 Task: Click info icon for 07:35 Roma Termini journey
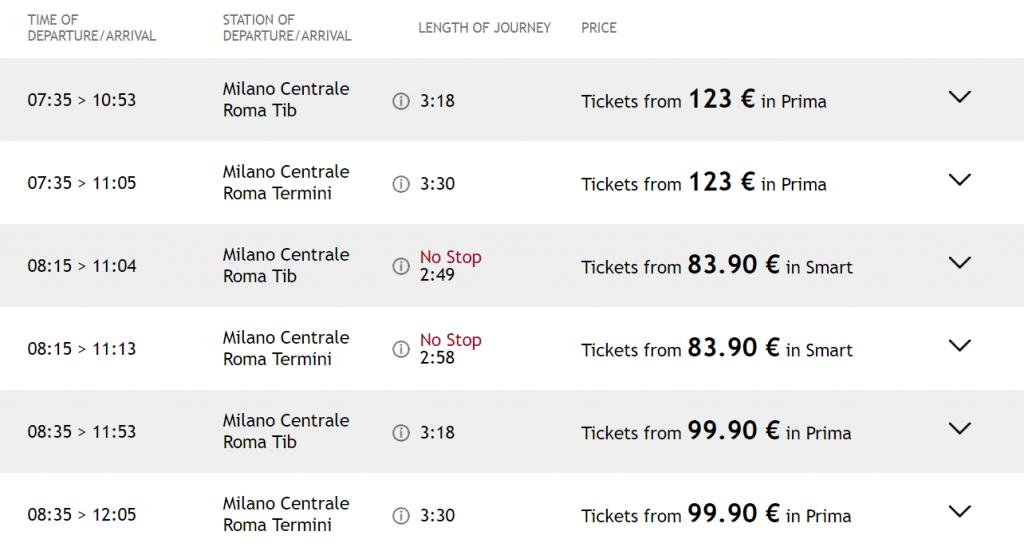point(401,184)
